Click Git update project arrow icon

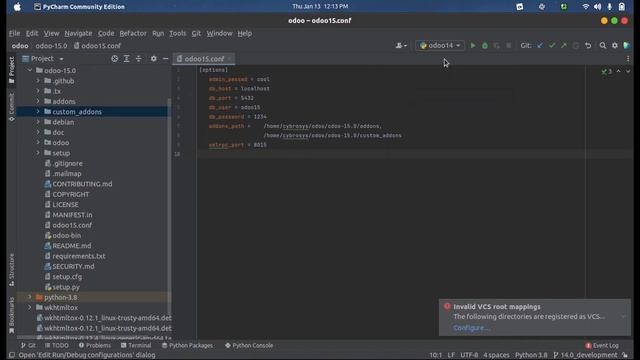[x=540, y=46]
